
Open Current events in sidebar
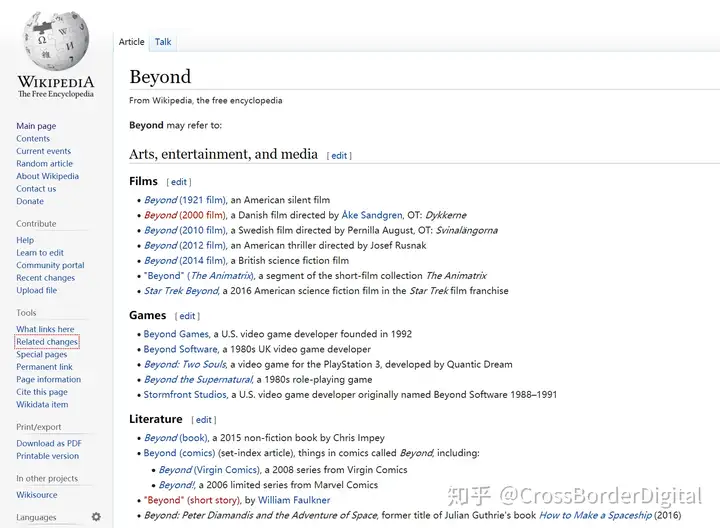click(x=44, y=151)
